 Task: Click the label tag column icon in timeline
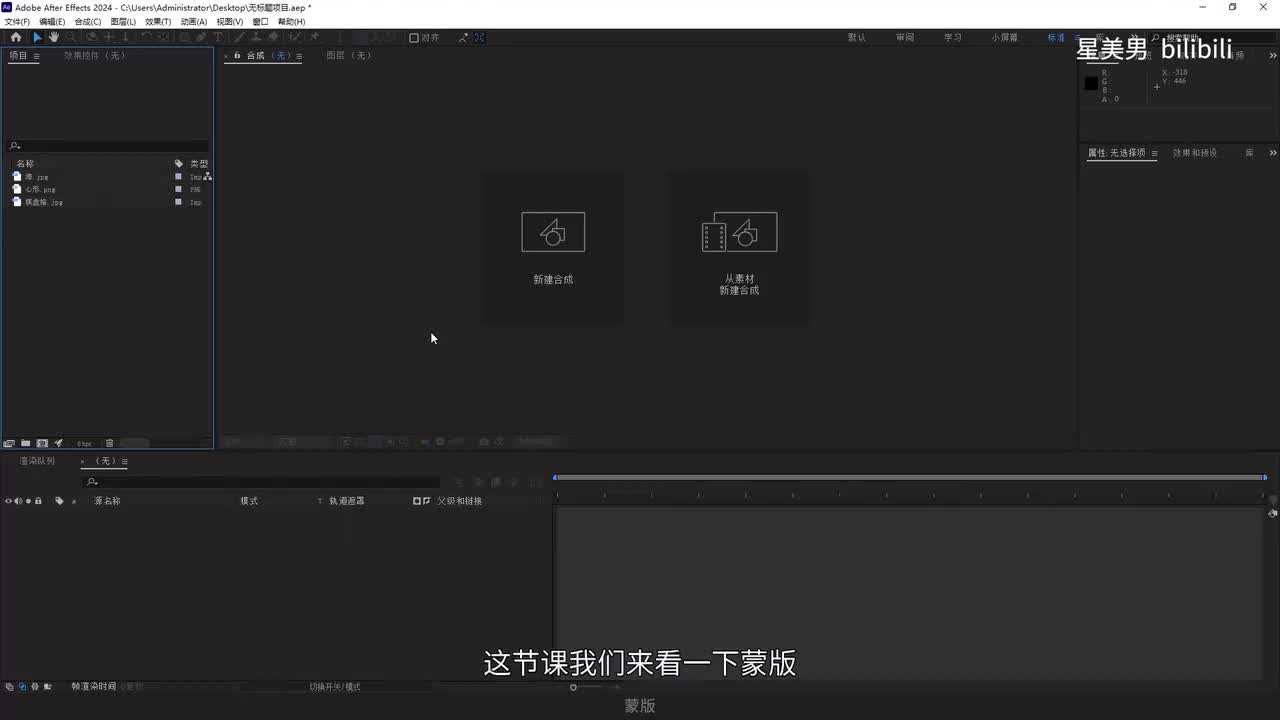point(59,501)
